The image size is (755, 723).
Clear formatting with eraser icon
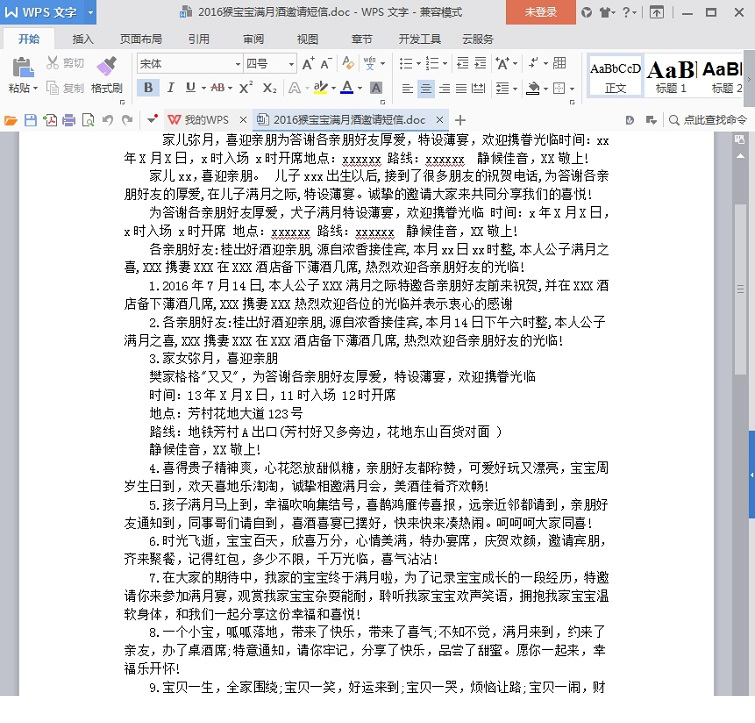coord(348,63)
